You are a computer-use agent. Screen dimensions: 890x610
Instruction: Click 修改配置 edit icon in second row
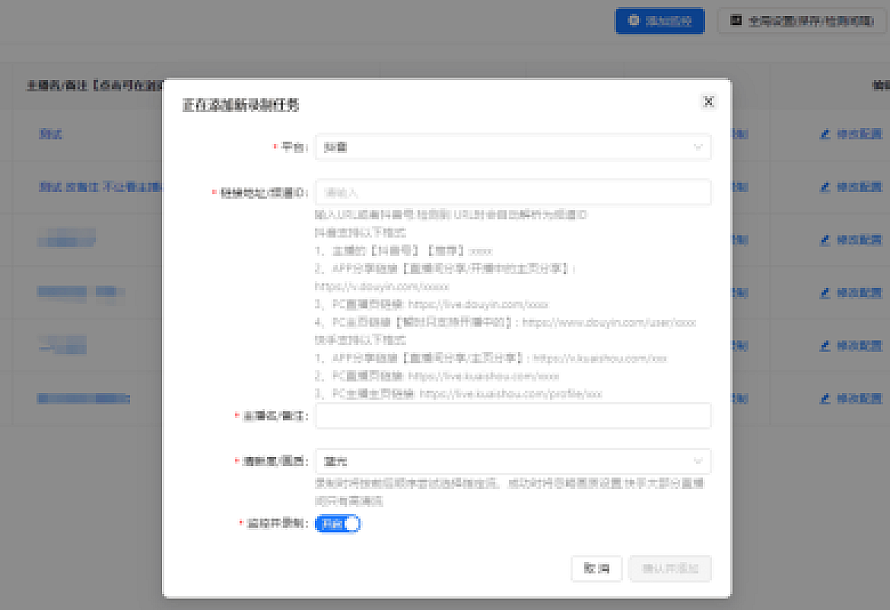825,186
